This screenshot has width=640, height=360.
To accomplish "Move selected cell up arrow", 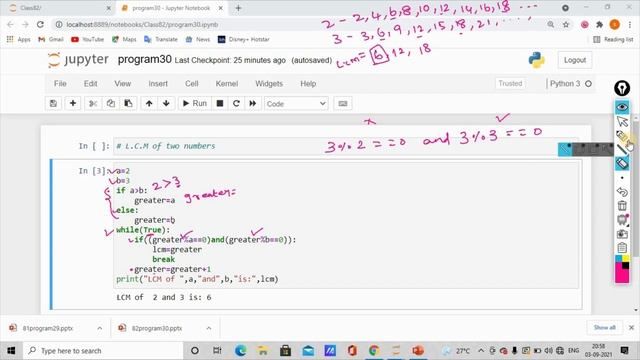I will (149, 104).
